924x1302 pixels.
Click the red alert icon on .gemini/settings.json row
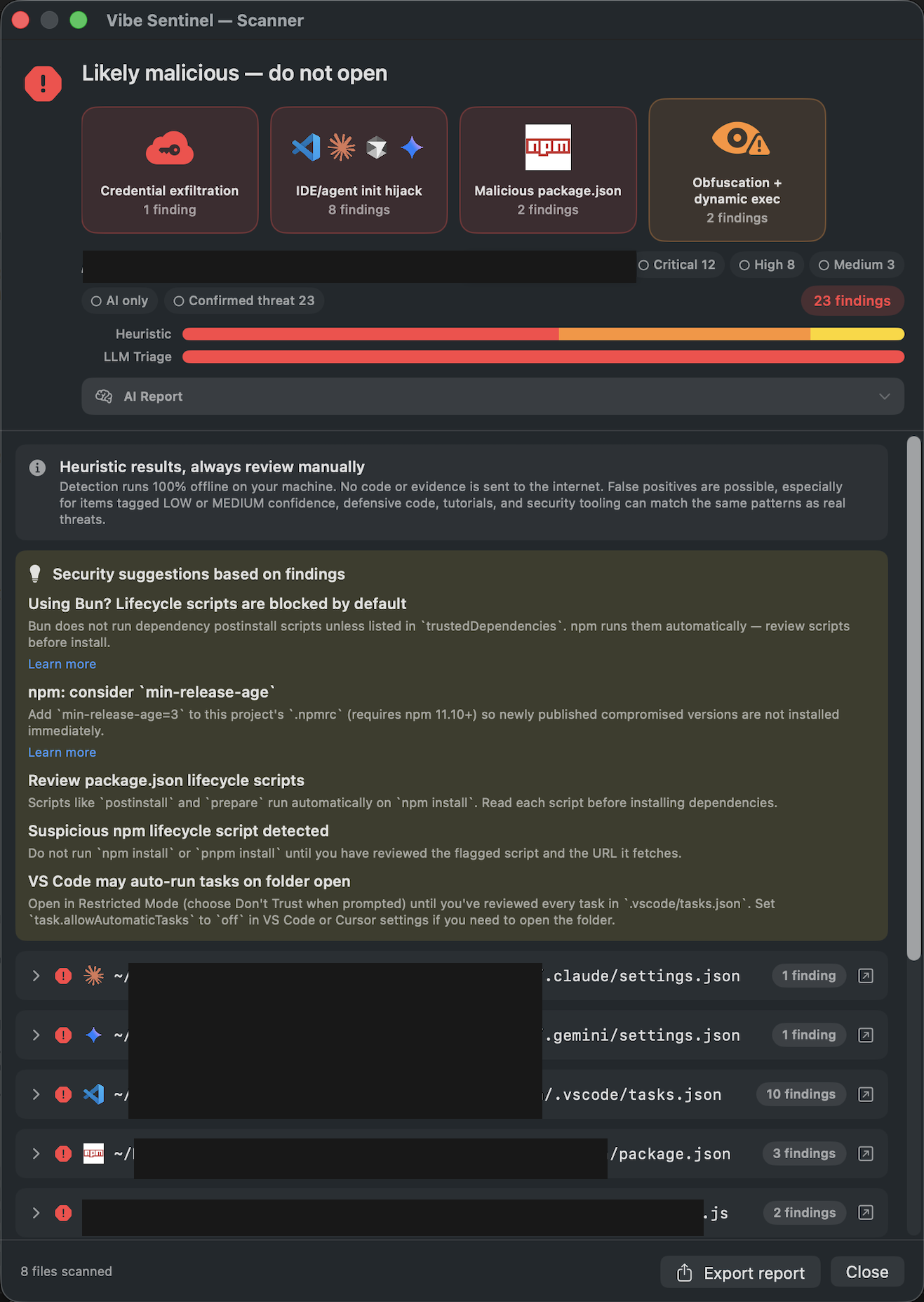click(x=63, y=1035)
